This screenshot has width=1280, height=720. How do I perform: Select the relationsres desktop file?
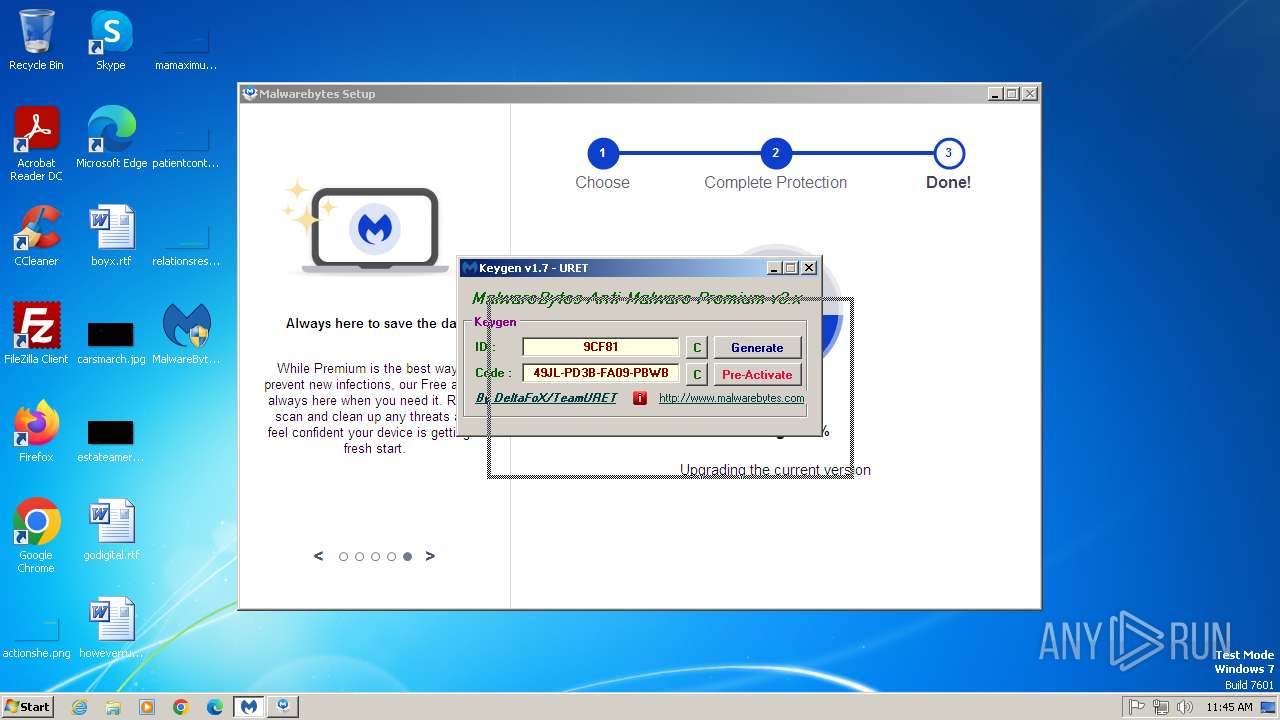pos(186,242)
